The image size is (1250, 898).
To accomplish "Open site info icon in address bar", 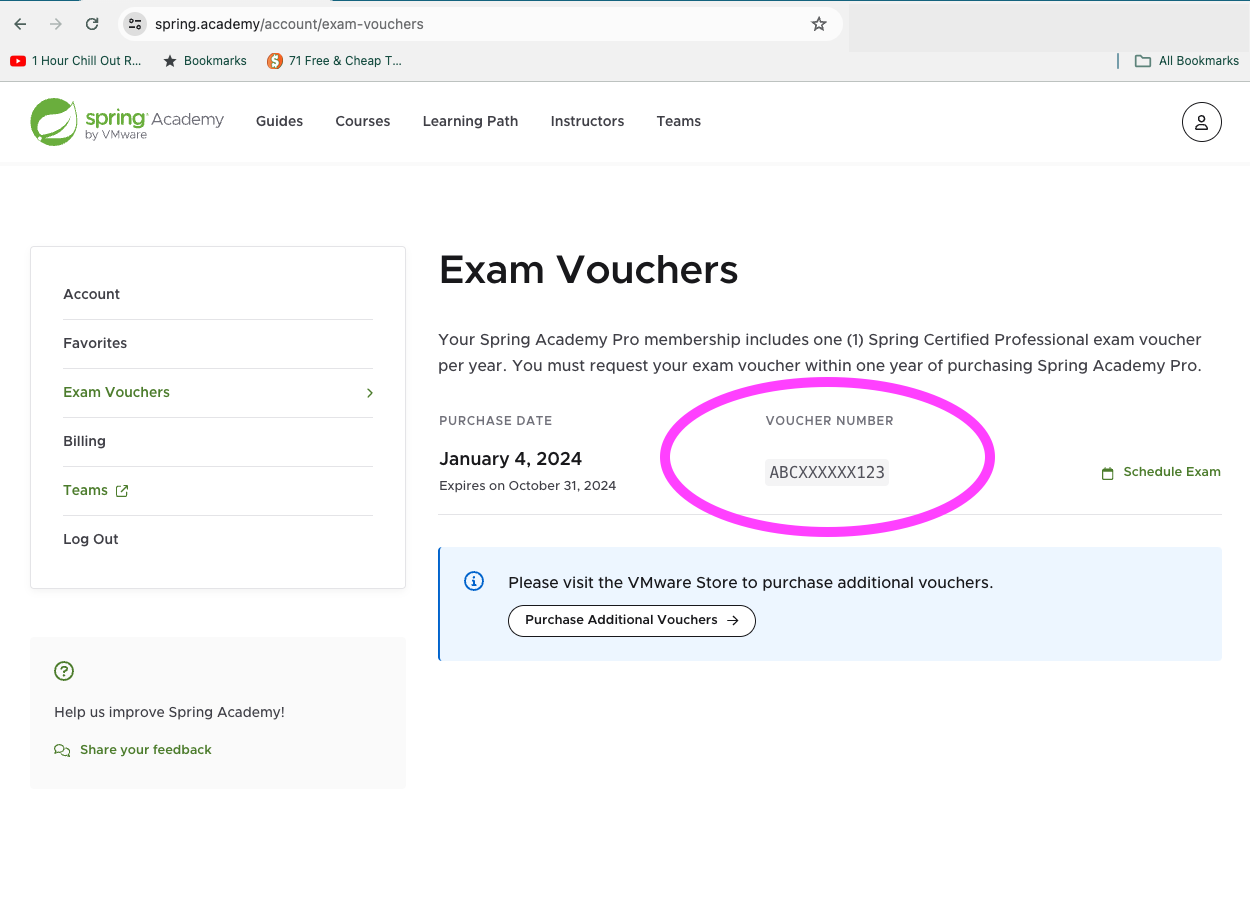I will (x=136, y=24).
